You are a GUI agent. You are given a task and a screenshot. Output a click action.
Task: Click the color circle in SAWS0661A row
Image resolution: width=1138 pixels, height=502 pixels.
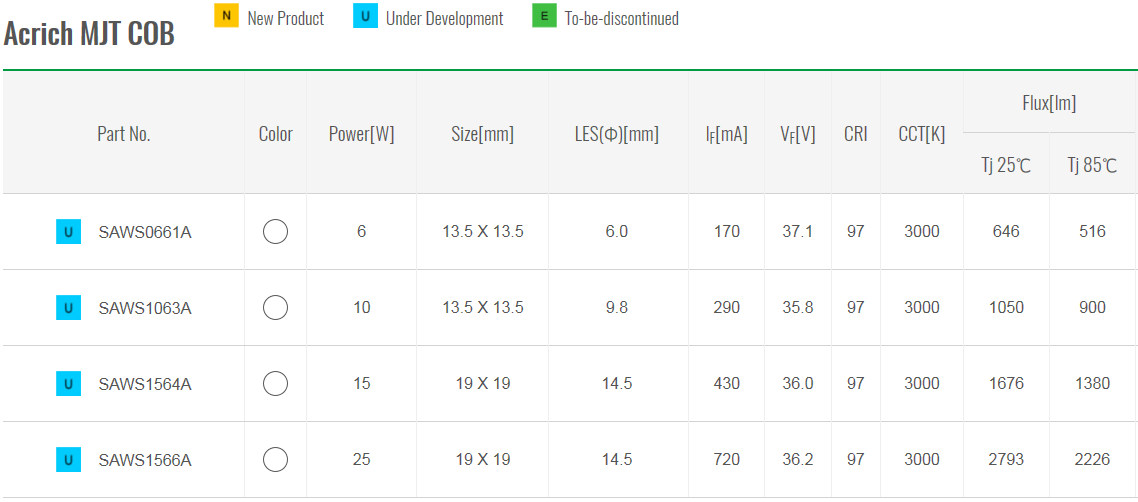[275, 232]
